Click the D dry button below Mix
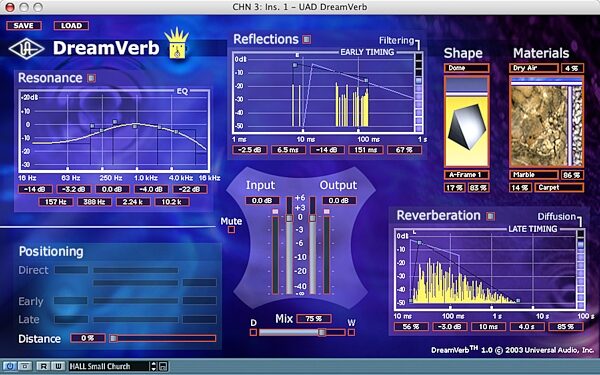Image resolution: width=600 pixels, height=375 pixels. [253, 332]
